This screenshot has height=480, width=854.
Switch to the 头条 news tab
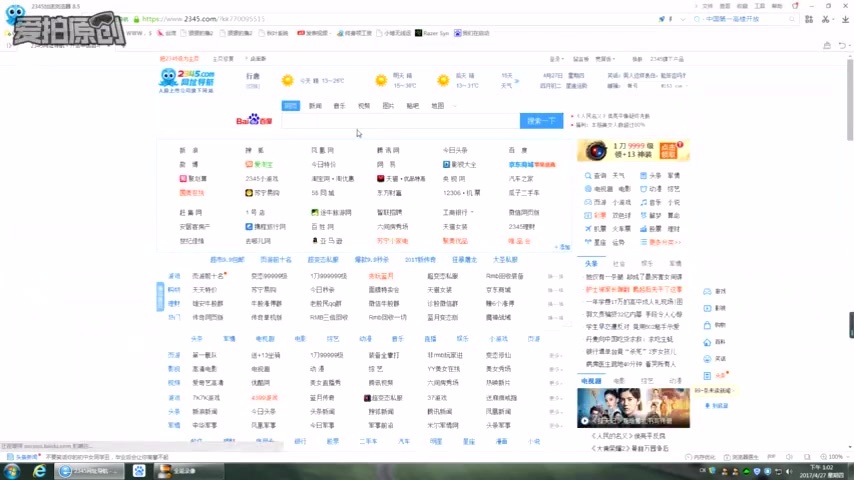(x=591, y=264)
